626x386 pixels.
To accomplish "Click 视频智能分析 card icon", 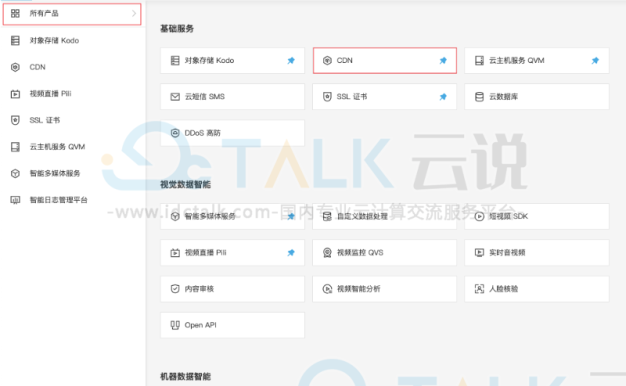I will coord(327,289).
